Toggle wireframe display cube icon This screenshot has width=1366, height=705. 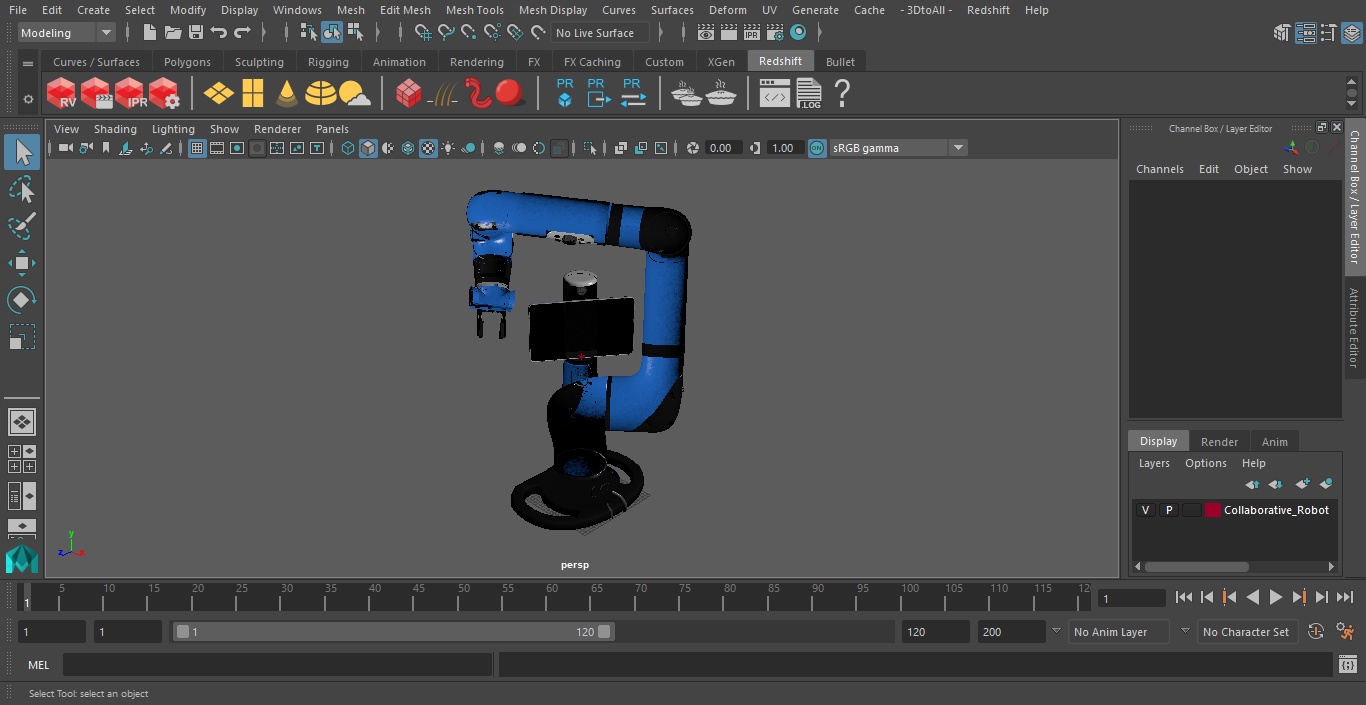tap(348, 148)
